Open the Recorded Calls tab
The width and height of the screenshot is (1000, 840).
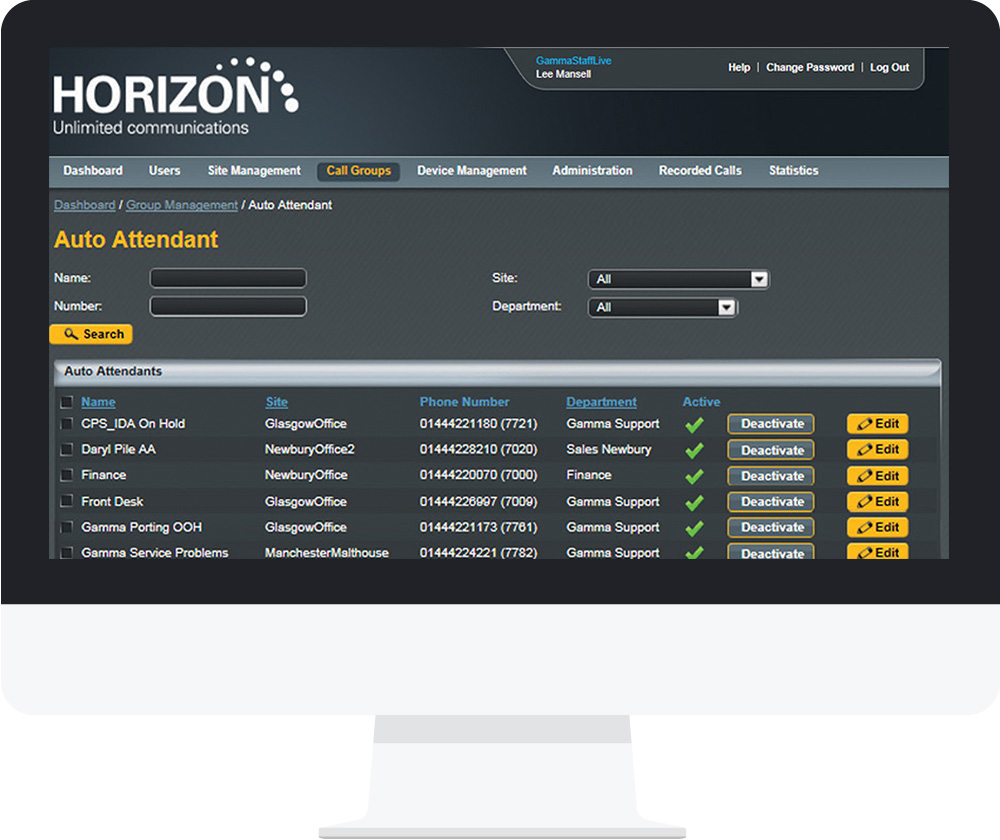[x=700, y=170]
